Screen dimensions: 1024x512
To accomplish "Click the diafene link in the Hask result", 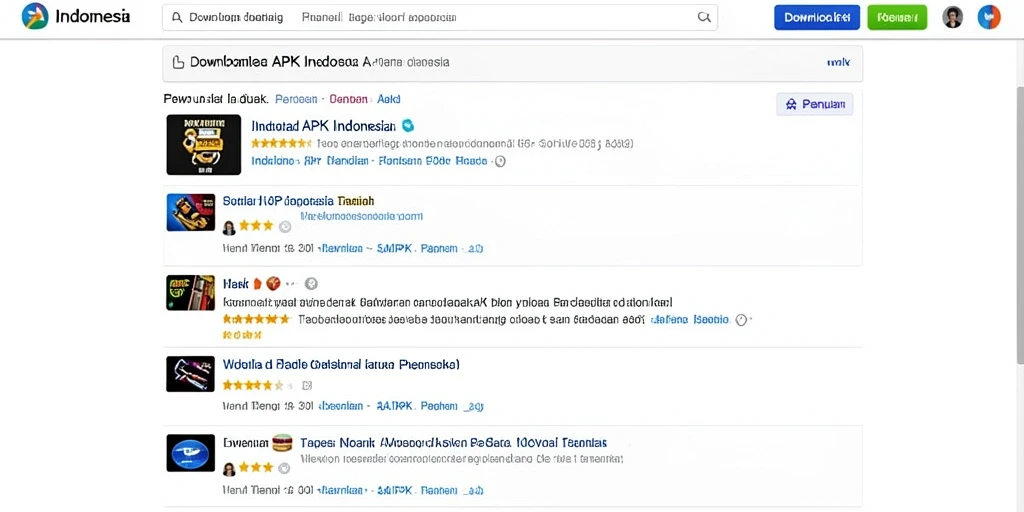I will [x=669, y=320].
